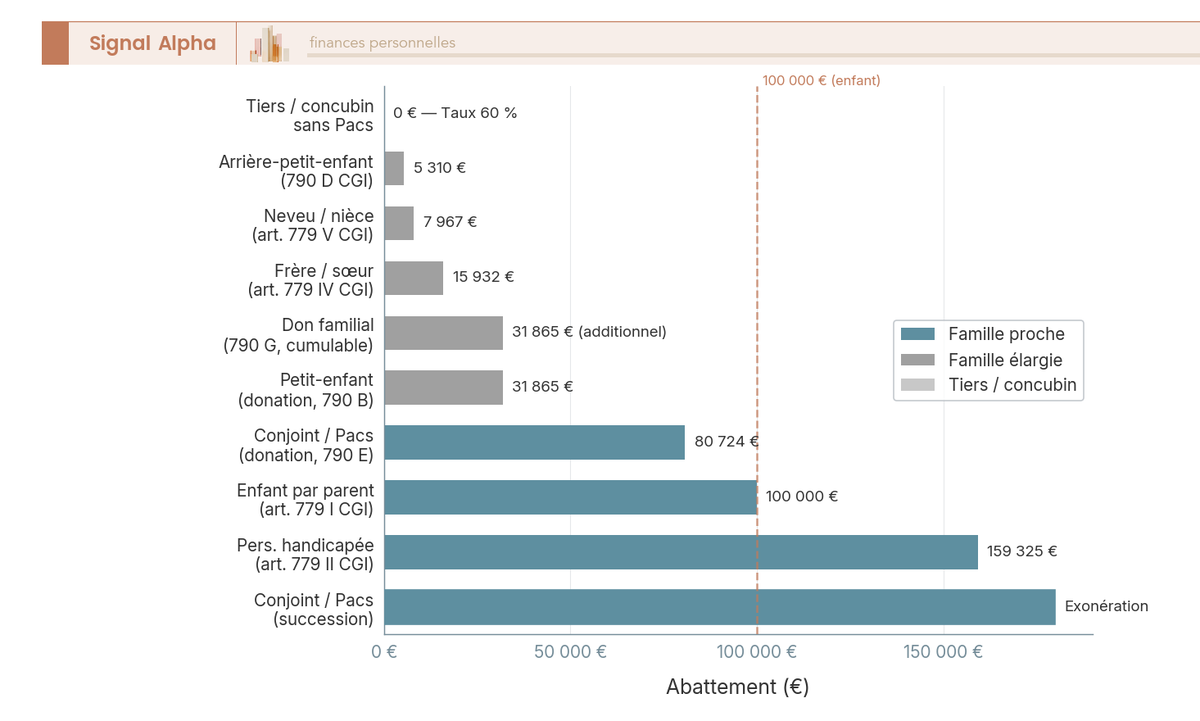Click the '5 310 €' value label

[439, 168]
